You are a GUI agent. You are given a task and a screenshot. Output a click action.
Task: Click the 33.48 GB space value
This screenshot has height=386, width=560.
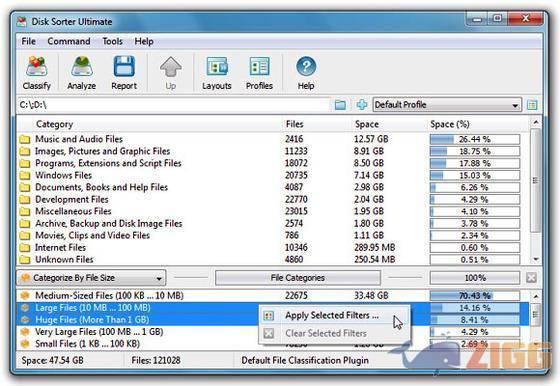click(371, 296)
